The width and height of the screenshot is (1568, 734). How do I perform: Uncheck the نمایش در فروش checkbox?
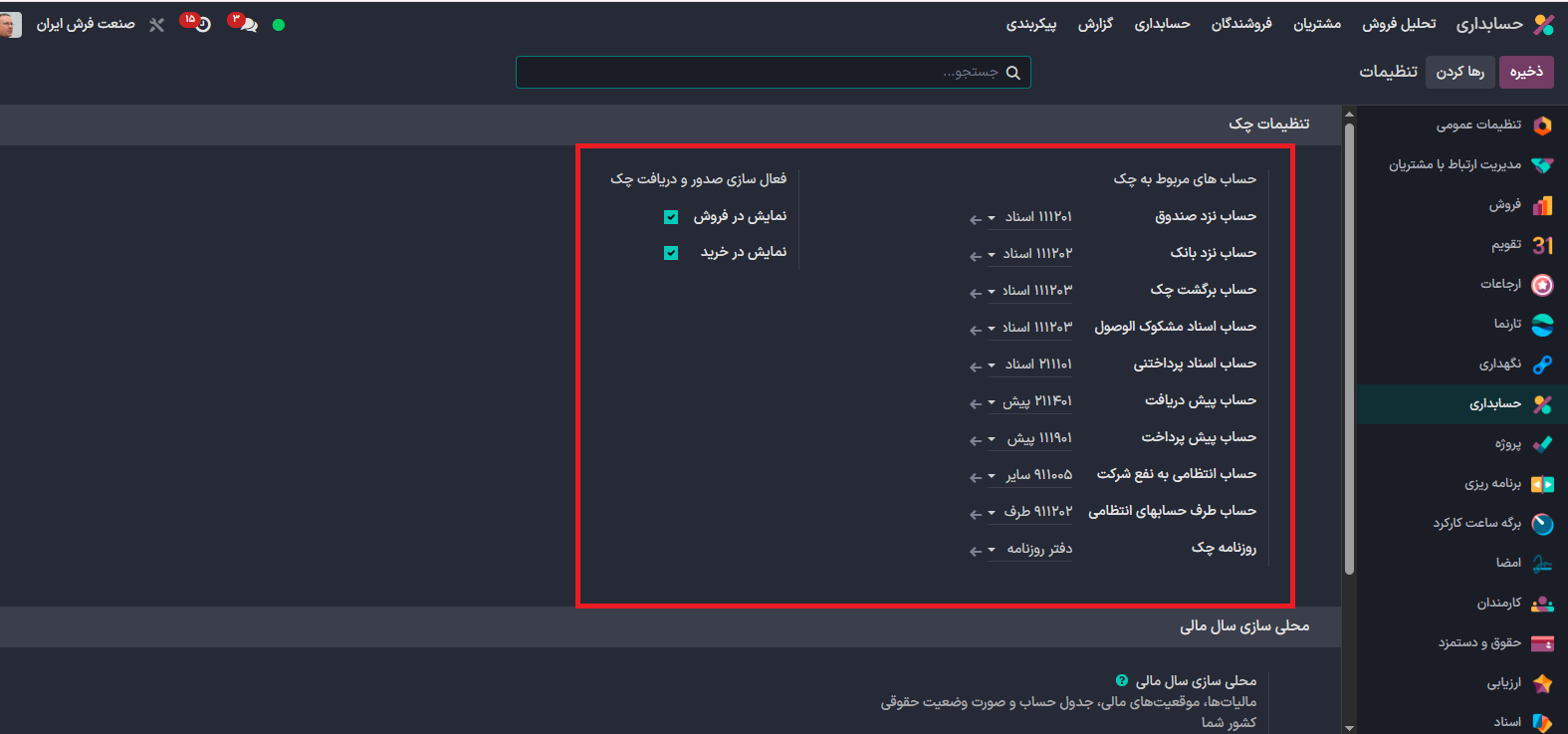click(671, 217)
